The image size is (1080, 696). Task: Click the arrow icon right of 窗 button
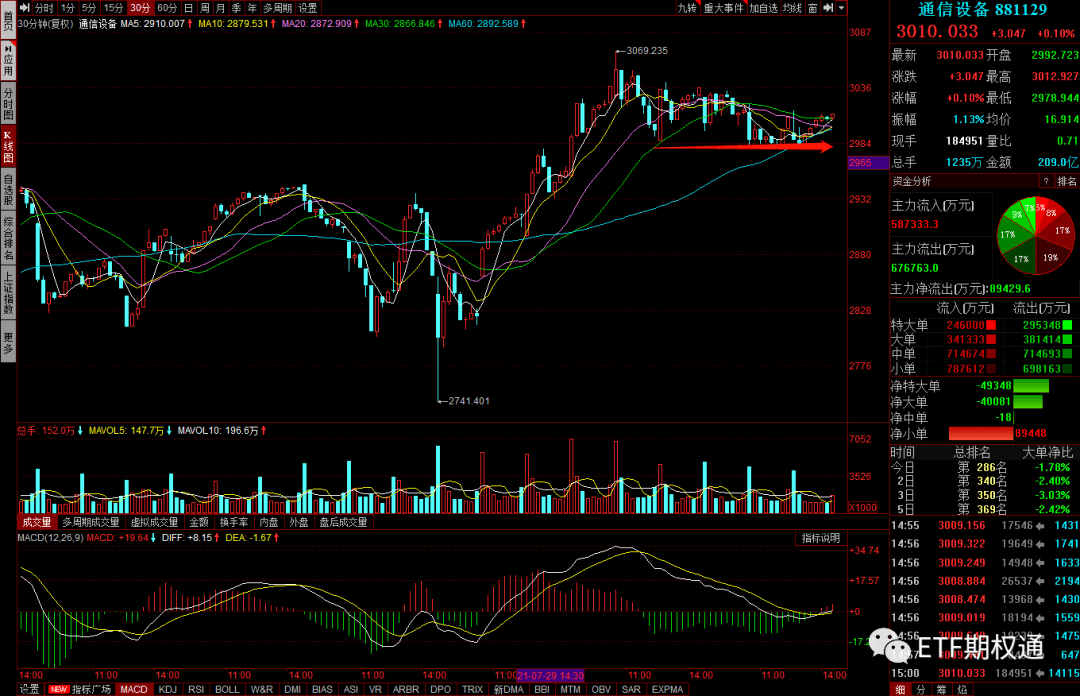tap(827, 8)
